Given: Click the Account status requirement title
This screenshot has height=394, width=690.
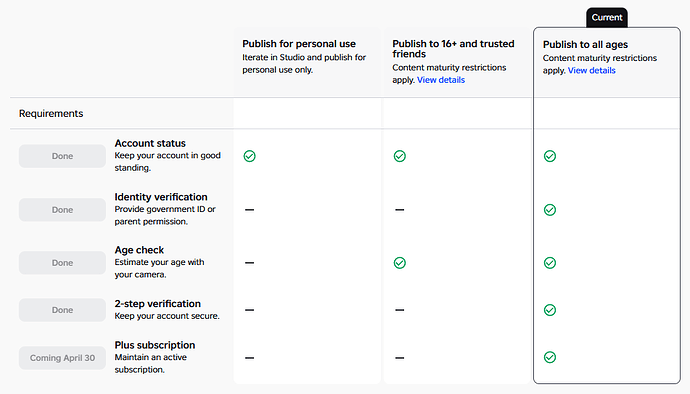Looking at the screenshot, I should coord(150,144).
